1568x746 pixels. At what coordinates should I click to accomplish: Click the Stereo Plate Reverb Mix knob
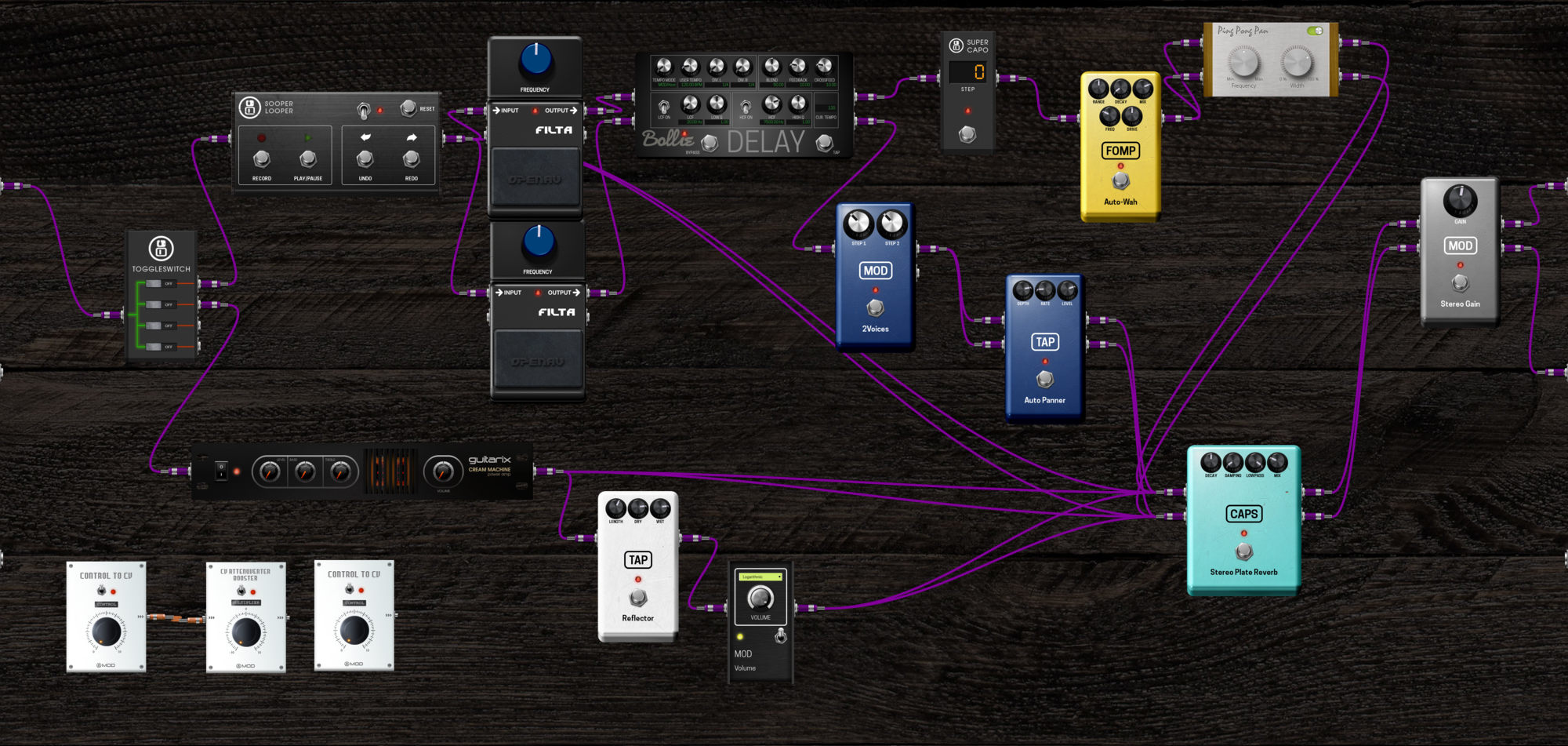pyautogui.click(x=1277, y=462)
